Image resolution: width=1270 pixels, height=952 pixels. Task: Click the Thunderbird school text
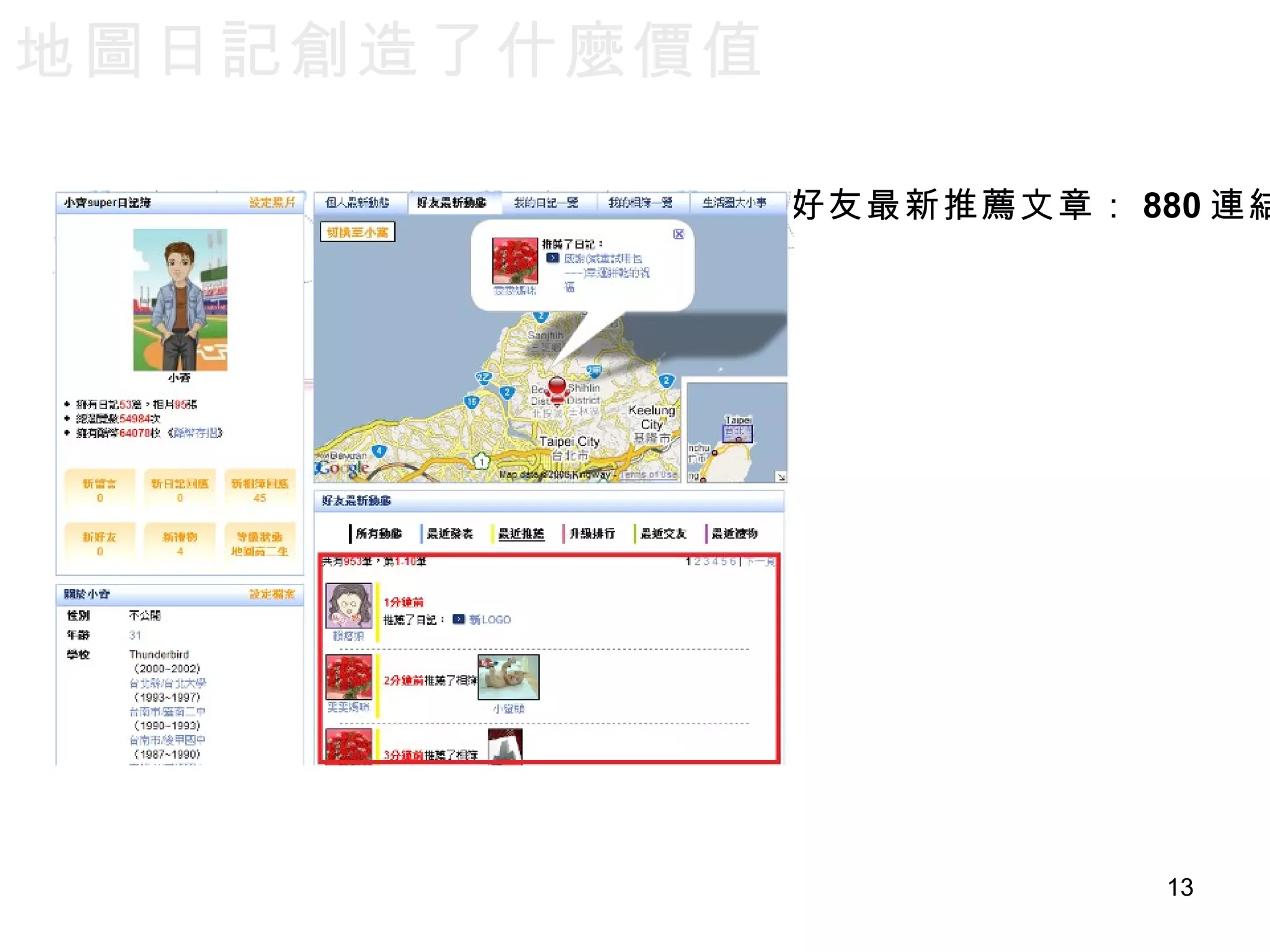click(x=159, y=654)
